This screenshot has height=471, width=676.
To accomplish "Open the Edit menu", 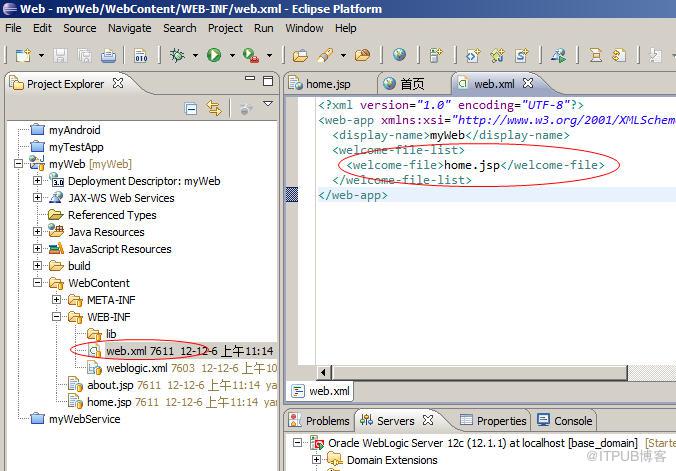I will [x=42, y=28].
